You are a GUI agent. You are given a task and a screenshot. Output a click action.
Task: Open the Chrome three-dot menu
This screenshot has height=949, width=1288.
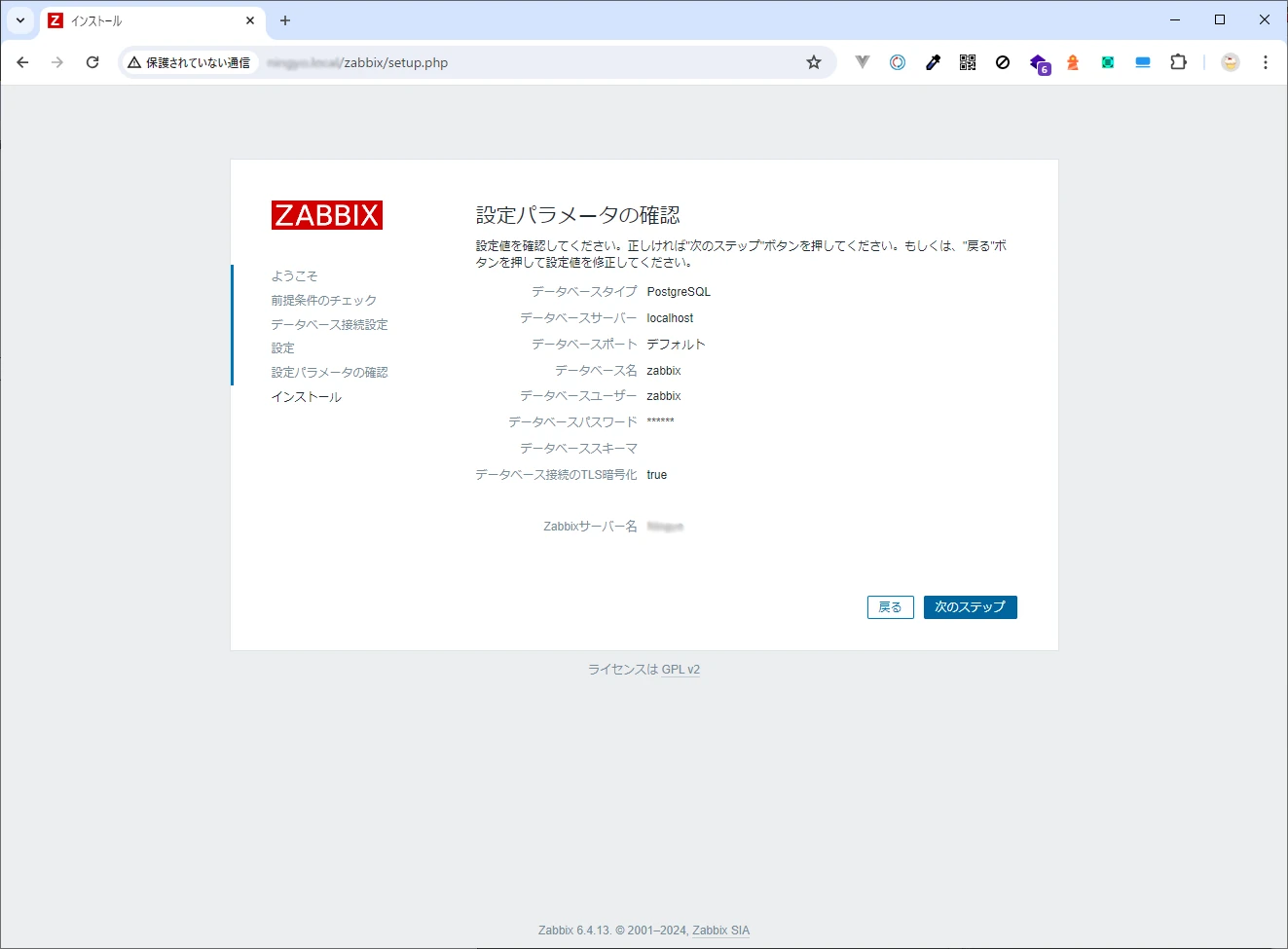[1266, 62]
